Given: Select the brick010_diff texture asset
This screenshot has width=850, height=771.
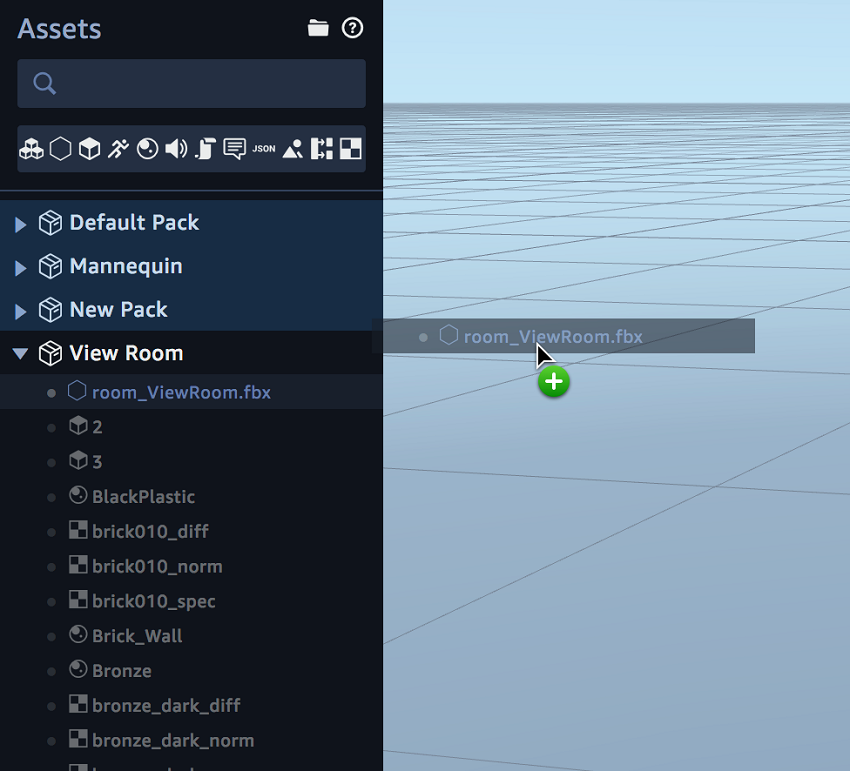Looking at the screenshot, I should click(150, 532).
